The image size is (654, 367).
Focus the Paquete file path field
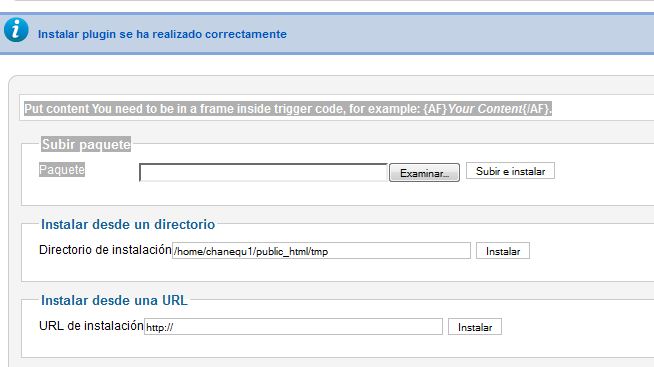coord(263,172)
